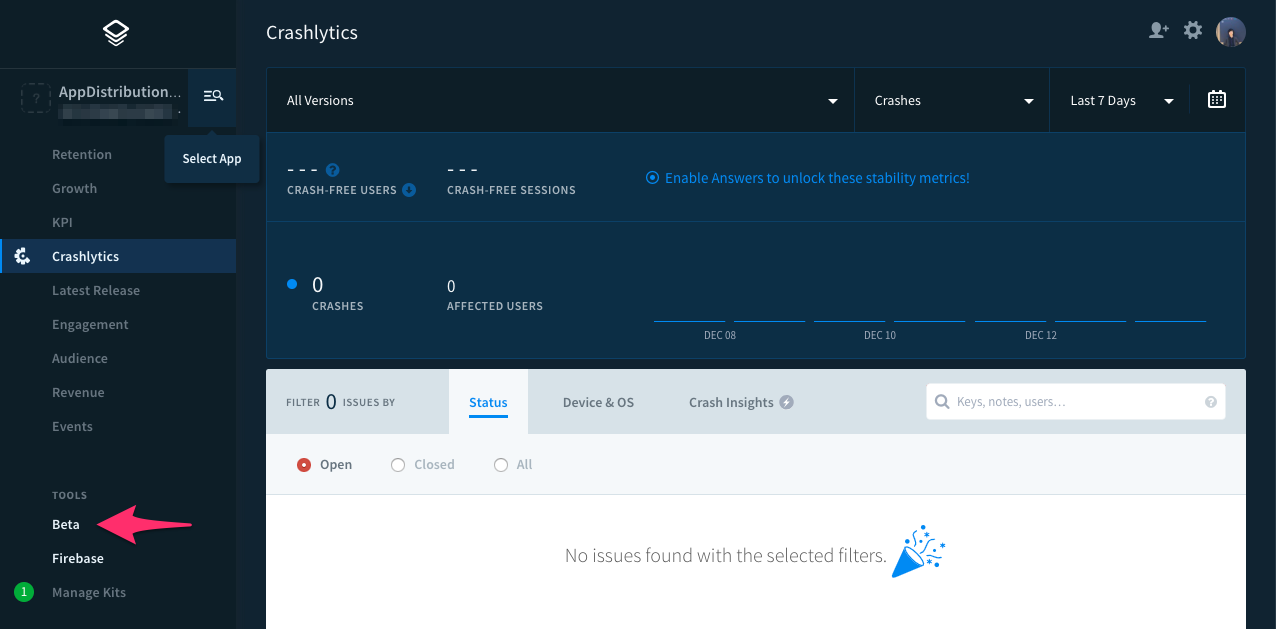Open Retention in the sidebar

tap(82, 154)
